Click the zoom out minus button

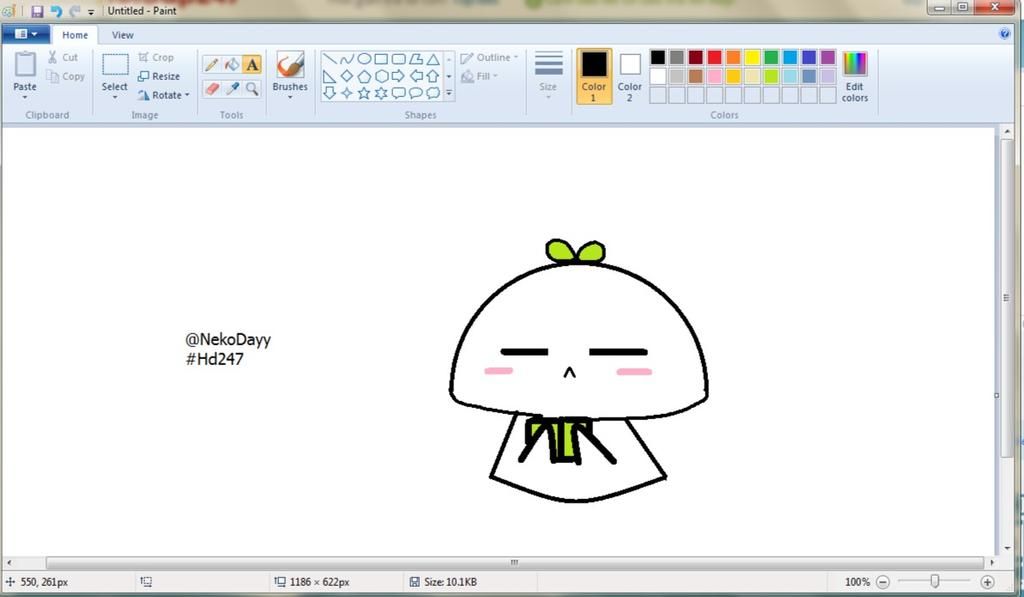[882, 581]
